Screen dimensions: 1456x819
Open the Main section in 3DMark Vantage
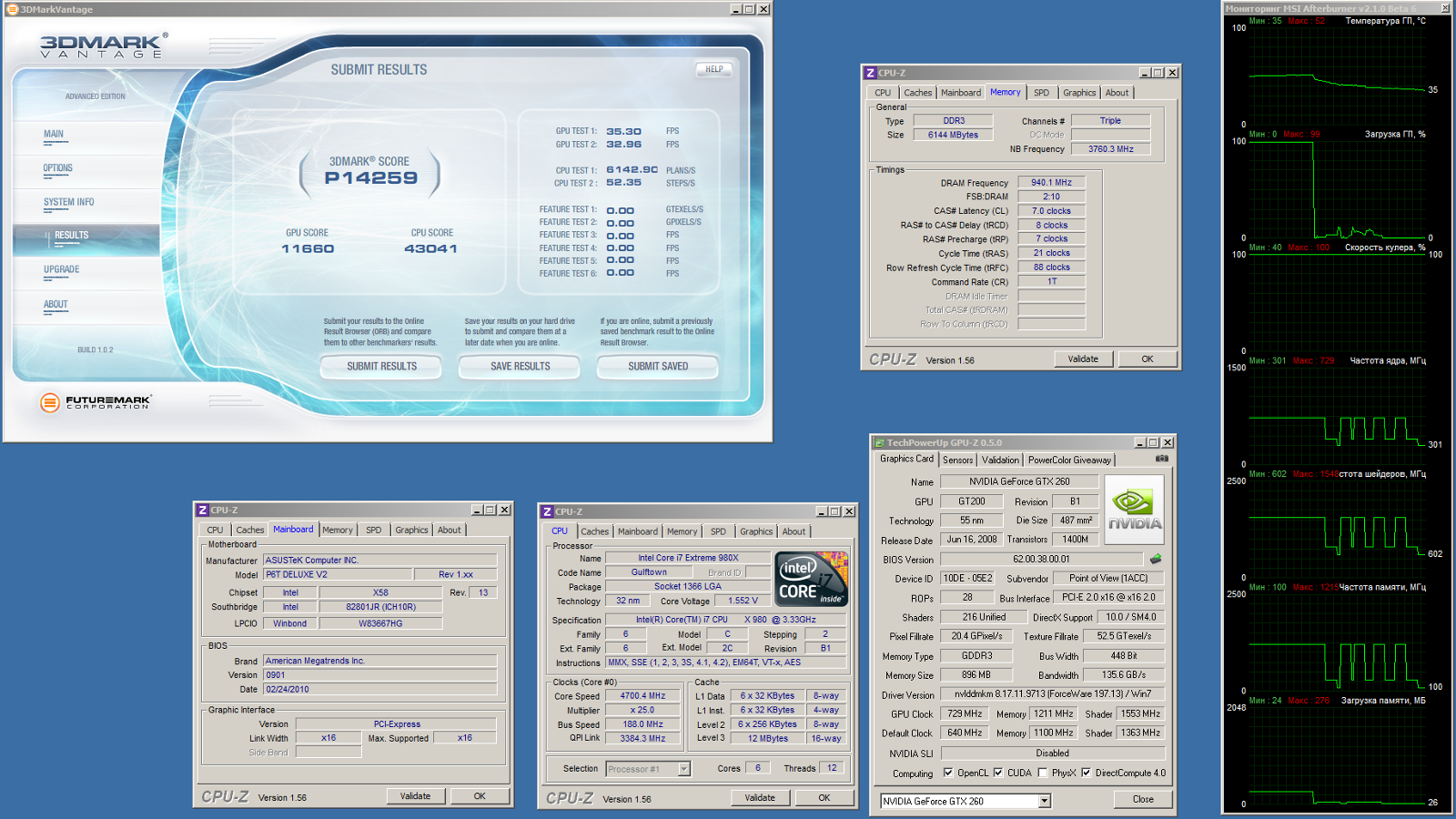(x=54, y=135)
